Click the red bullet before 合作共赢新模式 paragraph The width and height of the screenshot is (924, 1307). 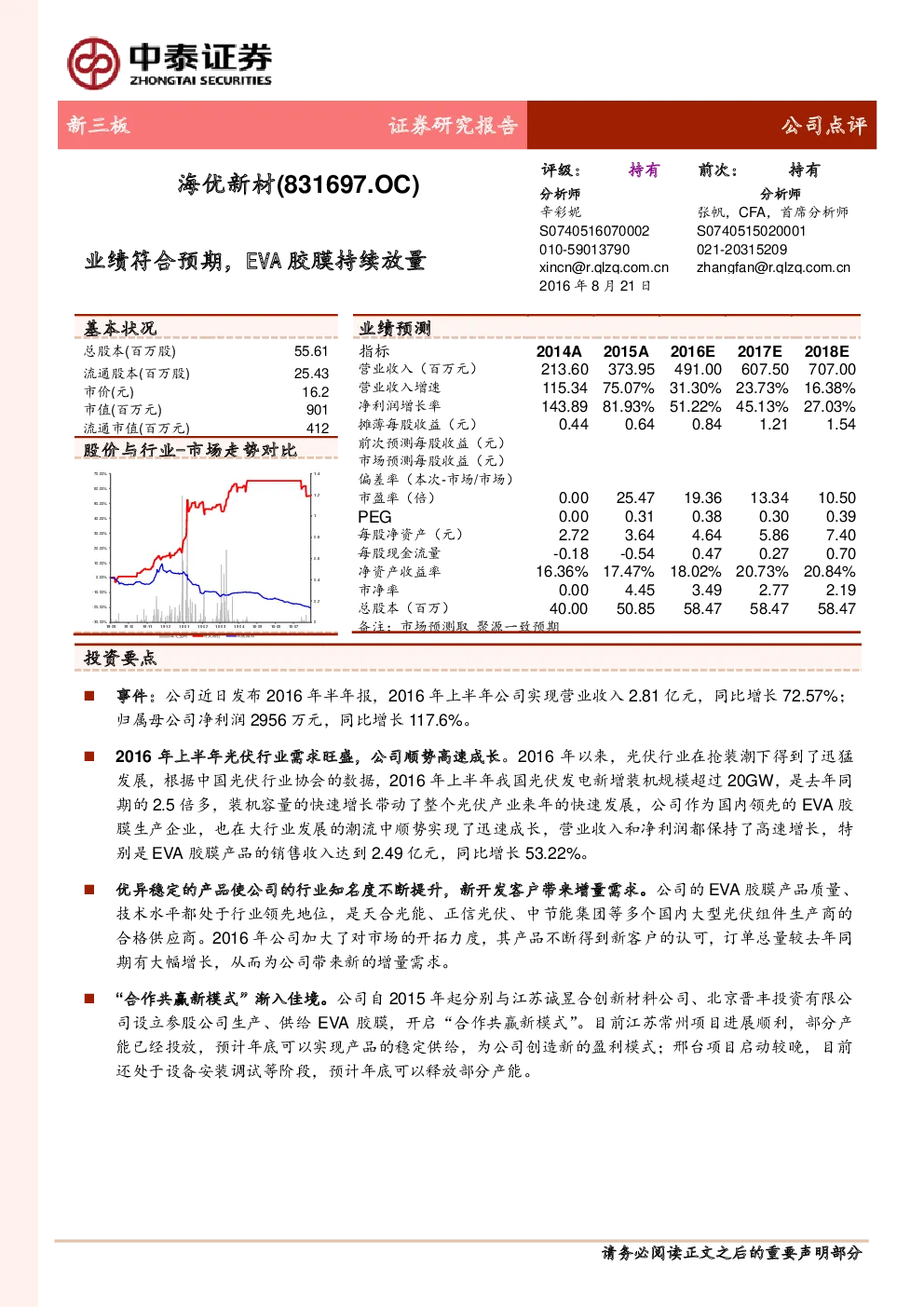[x=89, y=999]
